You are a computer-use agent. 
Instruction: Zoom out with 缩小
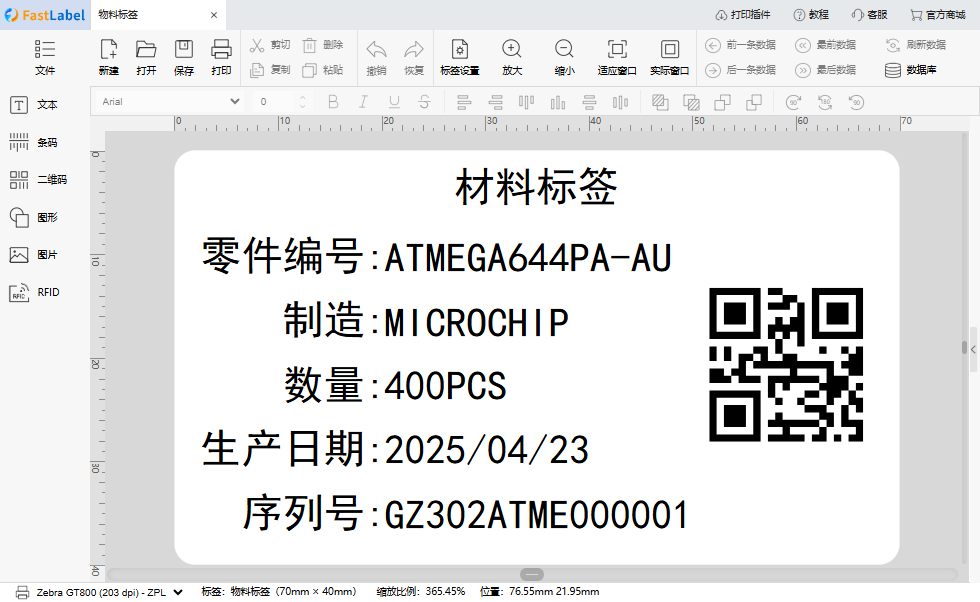[x=564, y=57]
